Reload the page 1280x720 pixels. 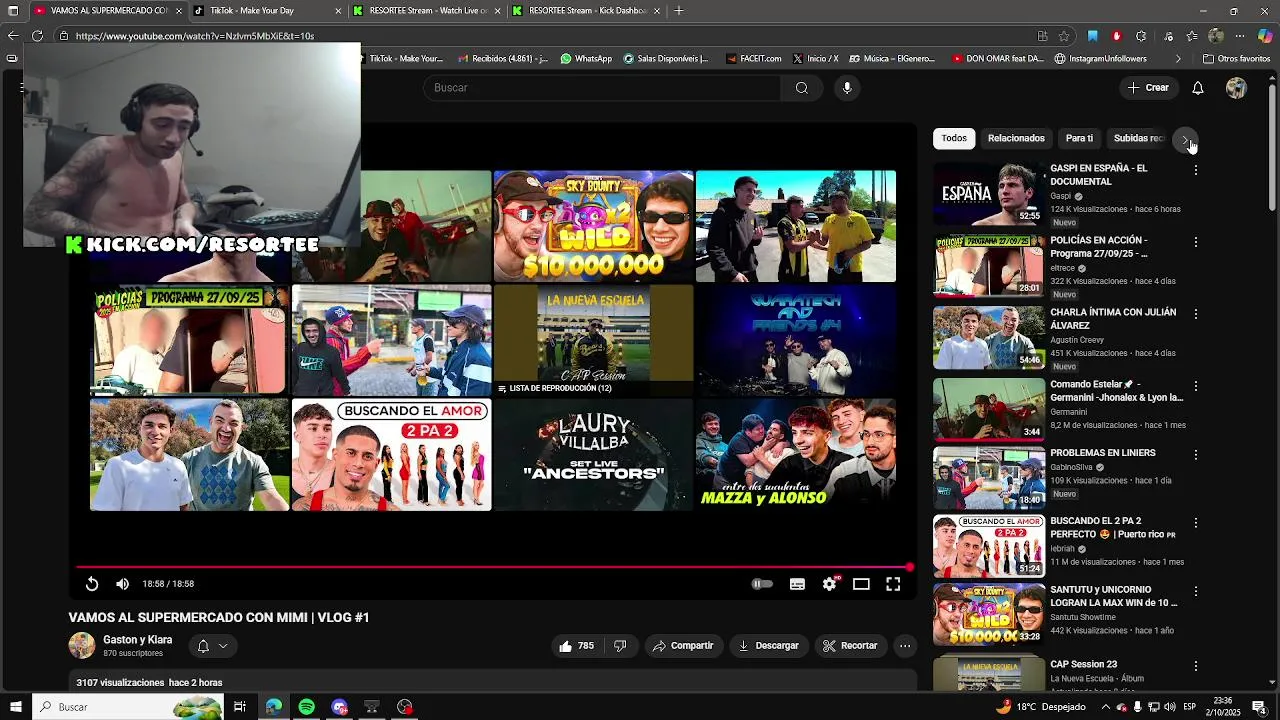(x=37, y=36)
